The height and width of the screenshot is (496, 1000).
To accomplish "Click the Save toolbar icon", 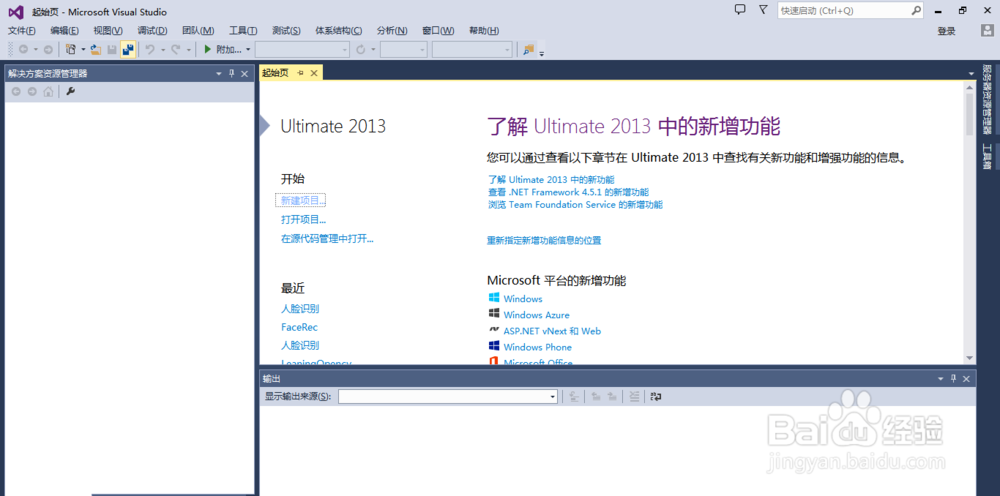I will [112, 49].
